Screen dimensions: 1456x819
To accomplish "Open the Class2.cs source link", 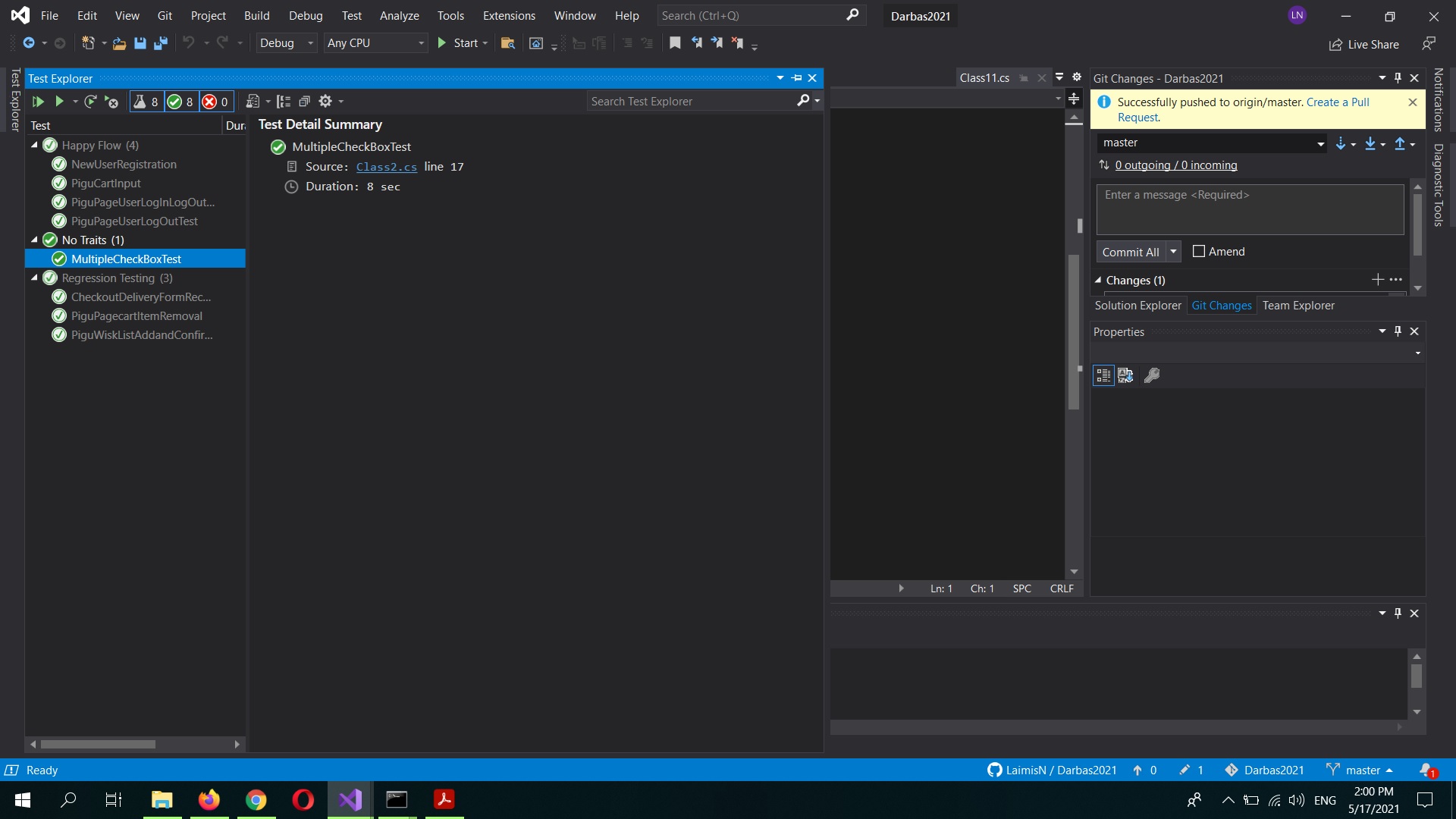I will click(x=387, y=167).
